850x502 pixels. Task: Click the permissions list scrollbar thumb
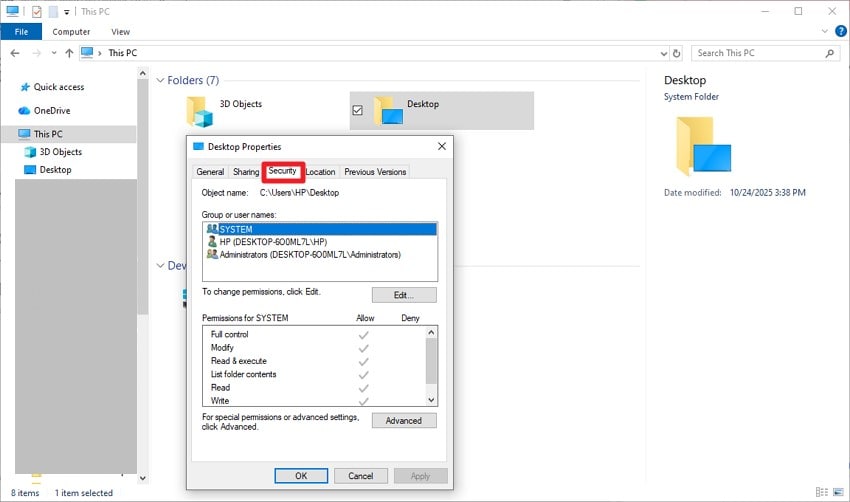click(431, 361)
